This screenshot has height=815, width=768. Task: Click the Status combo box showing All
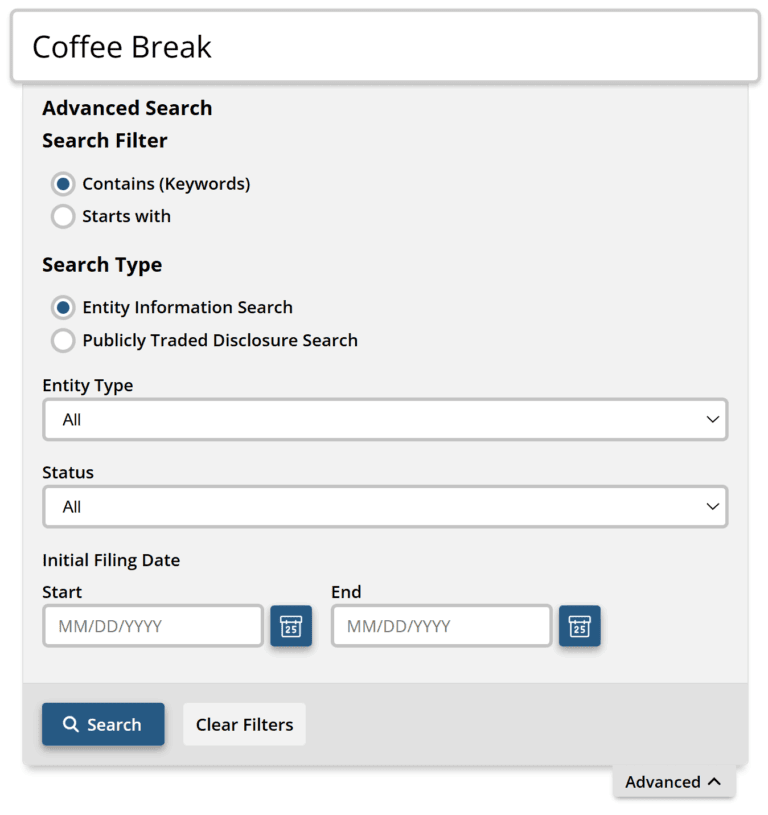point(385,507)
